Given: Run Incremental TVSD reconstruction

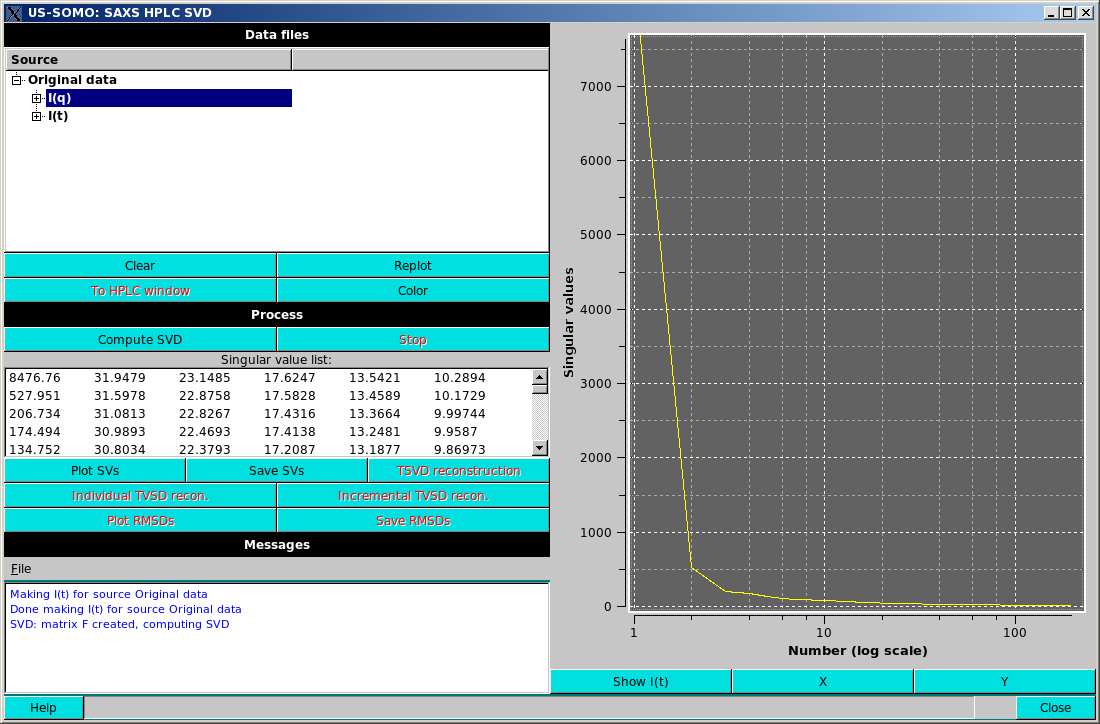Looking at the screenshot, I should (x=412, y=495).
